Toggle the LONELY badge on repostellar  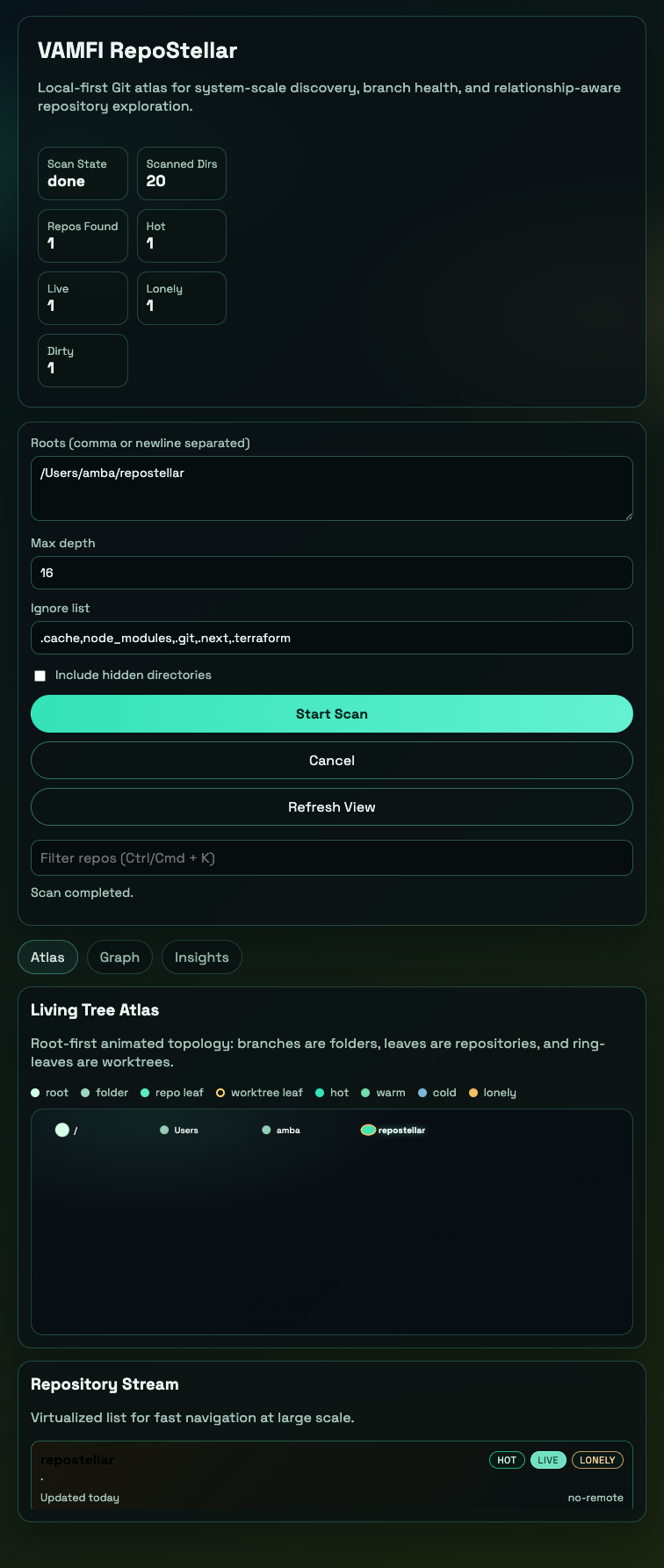coord(597,1459)
